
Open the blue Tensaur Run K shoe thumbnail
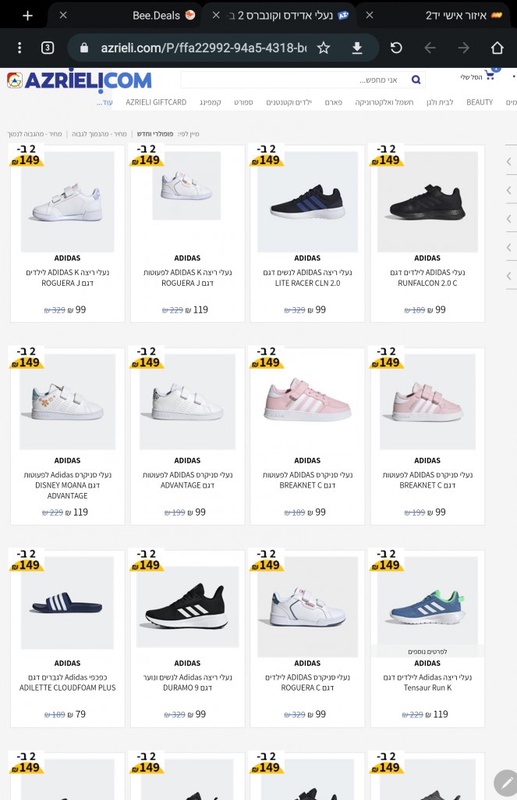(x=427, y=601)
